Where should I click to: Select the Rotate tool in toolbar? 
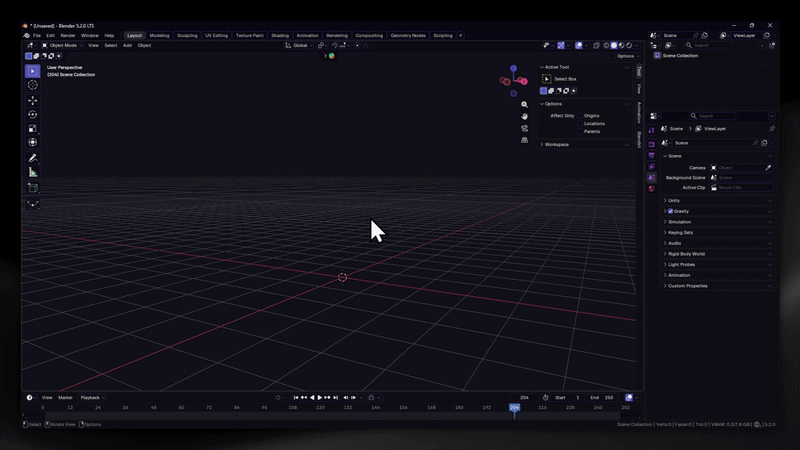tap(33, 114)
